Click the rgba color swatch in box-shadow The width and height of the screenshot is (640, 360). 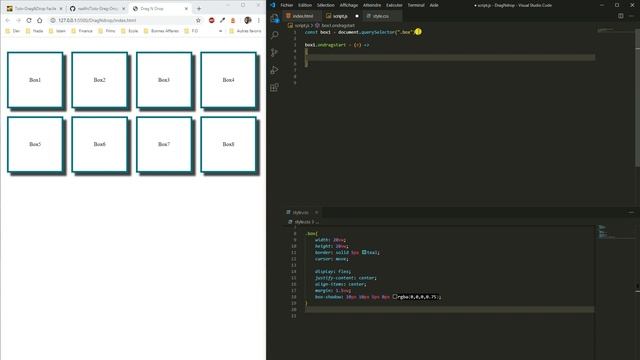click(x=395, y=297)
